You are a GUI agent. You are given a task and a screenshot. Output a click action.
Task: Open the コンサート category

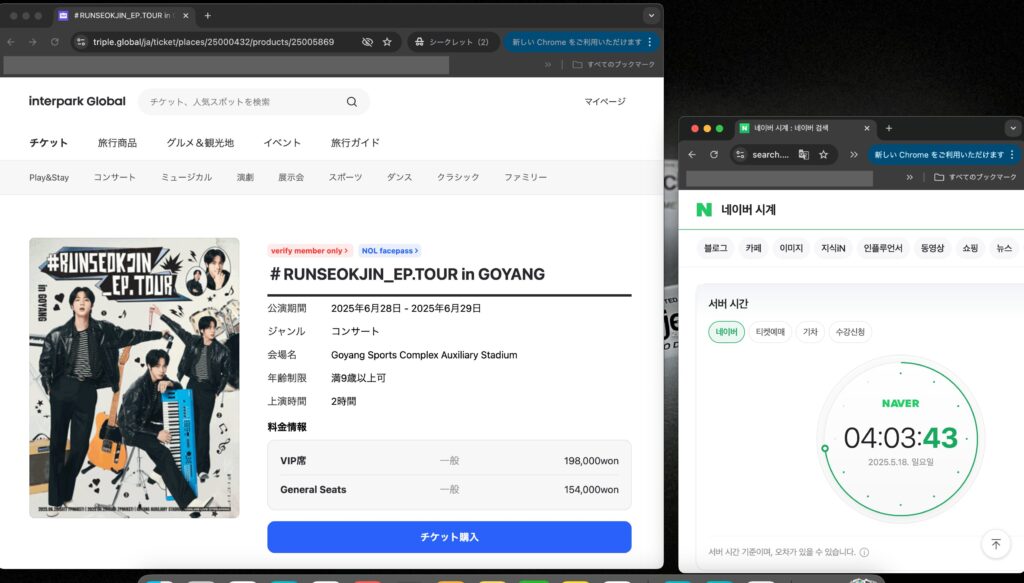114,178
